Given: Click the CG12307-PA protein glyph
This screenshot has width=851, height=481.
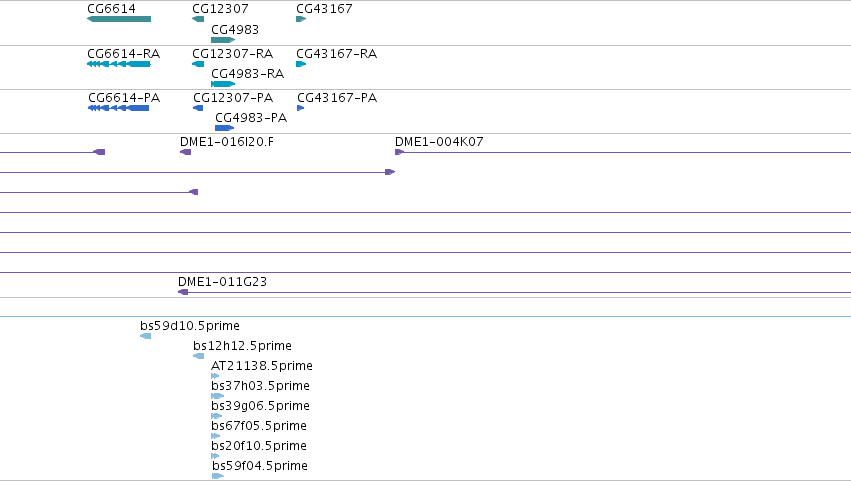Looking at the screenshot, I should click(198, 108).
